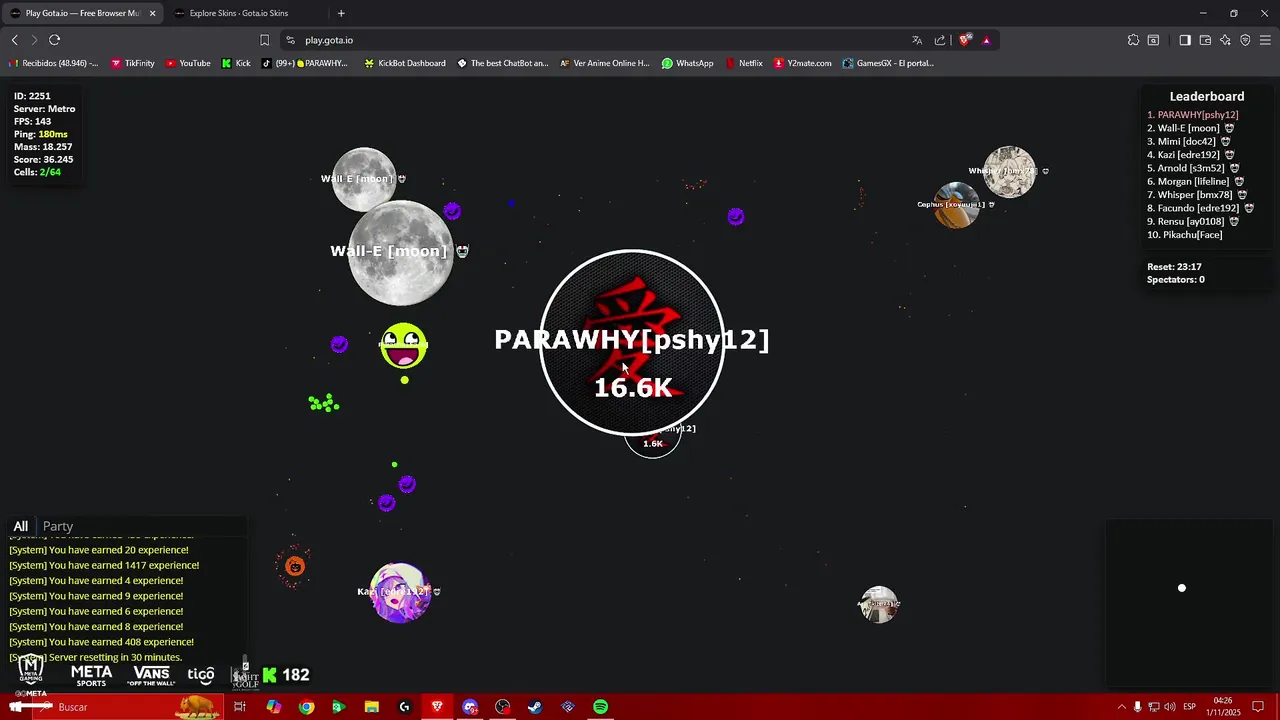Image resolution: width=1280 pixels, height=720 pixels.
Task: Select the Play Gota.io browser tab
Action: (x=80, y=13)
